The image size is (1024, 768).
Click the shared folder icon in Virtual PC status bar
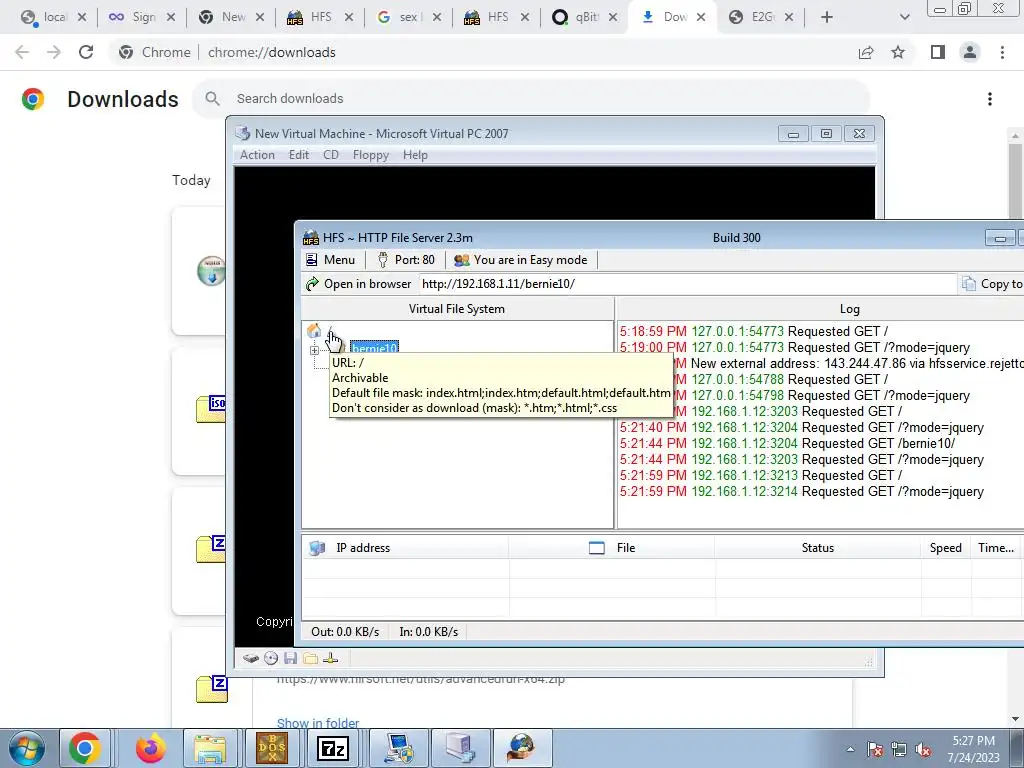[x=311, y=658]
